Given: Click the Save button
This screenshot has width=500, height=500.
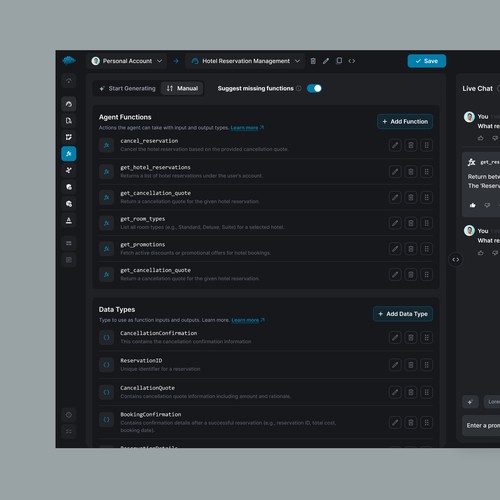Looking at the screenshot, I should 427,61.
